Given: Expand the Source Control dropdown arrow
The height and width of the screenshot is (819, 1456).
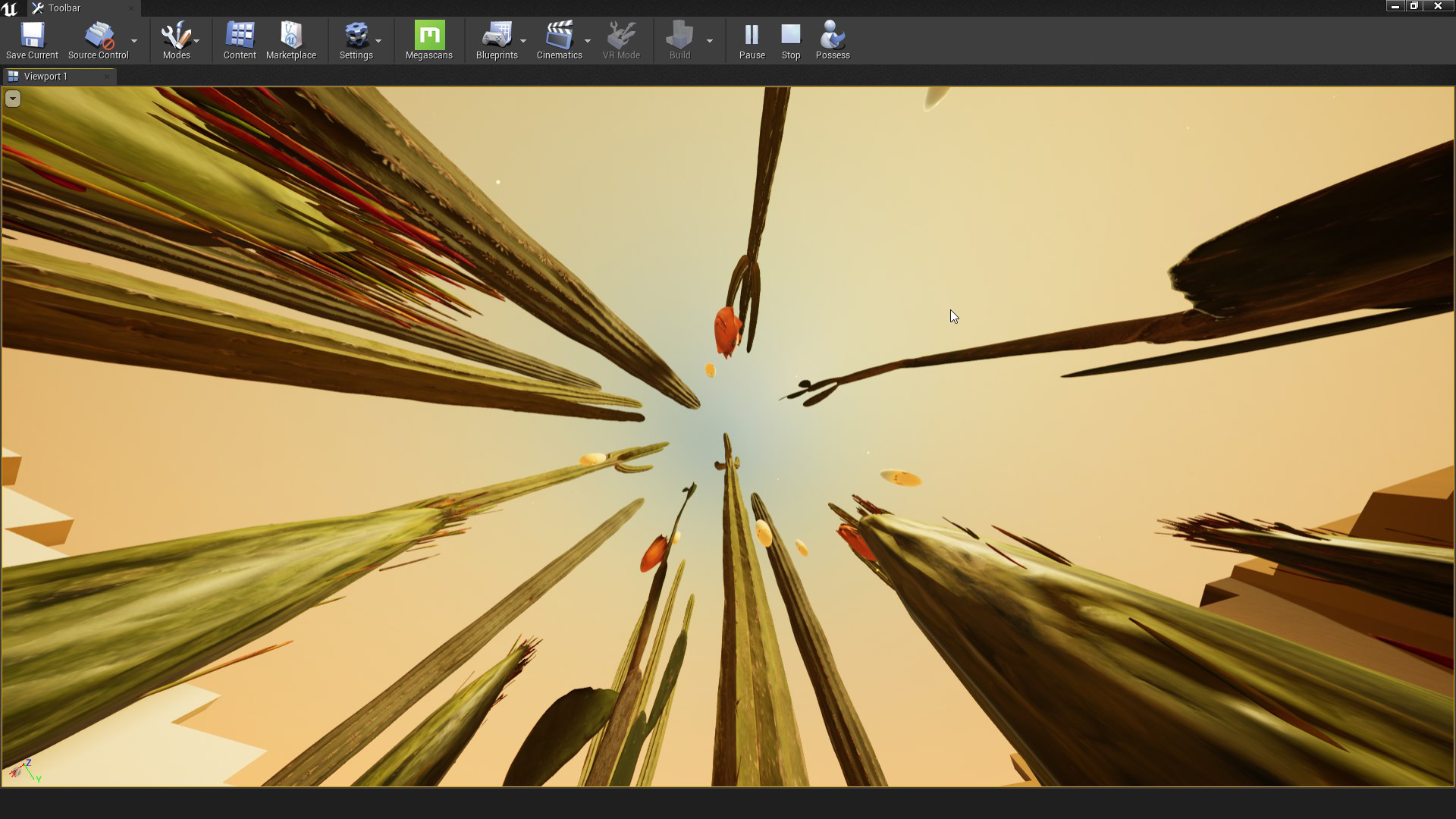Looking at the screenshot, I should point(134,41).
